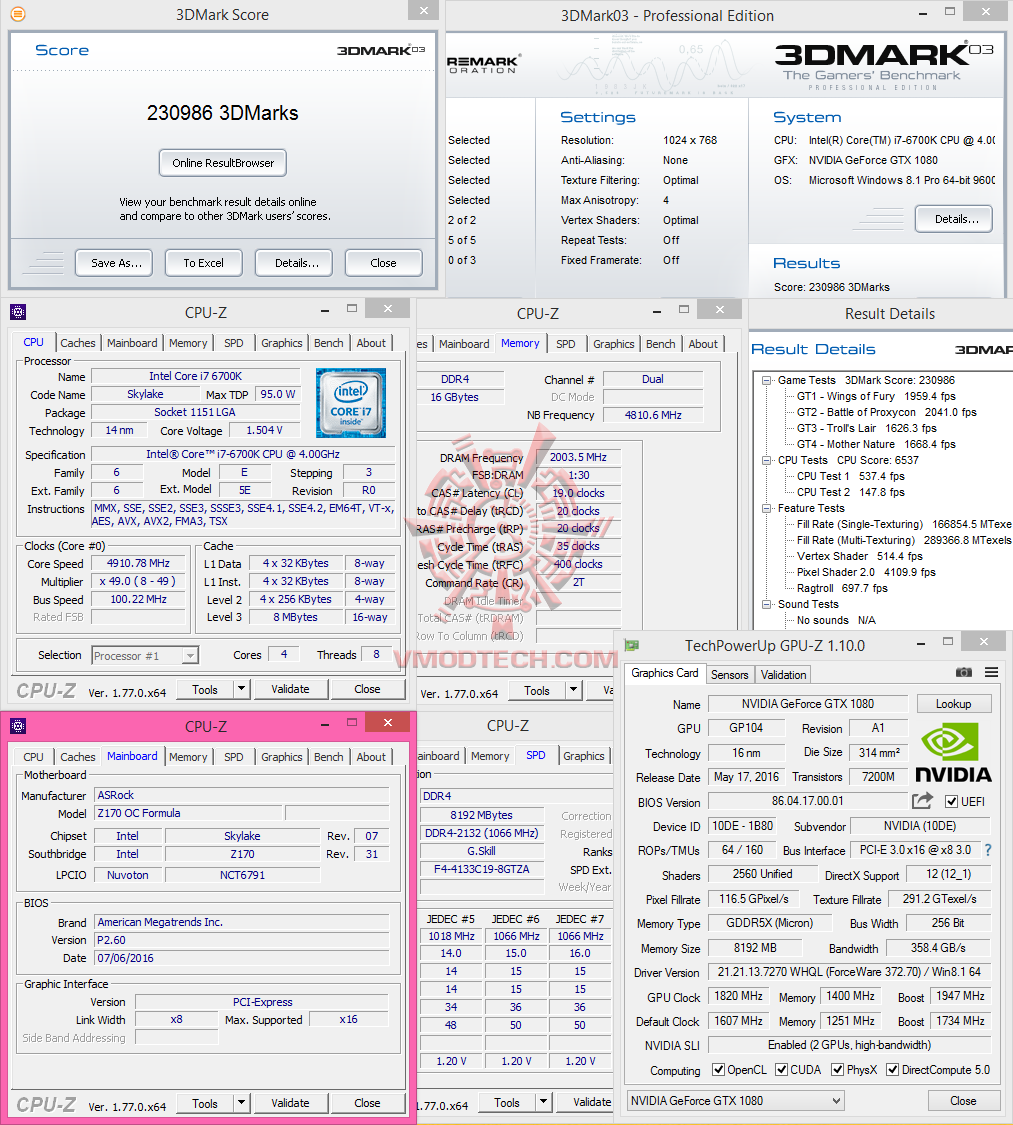Click the NVIDIA GeForce GTX 1080 name field
The height and width of the screenshot is (1125, 1013).
click(808, 704)
